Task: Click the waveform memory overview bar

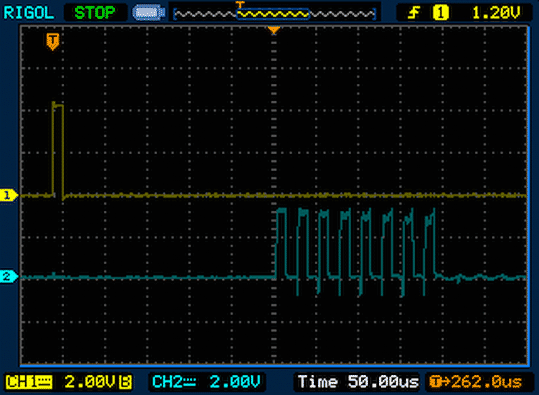Action: point(275,14)
